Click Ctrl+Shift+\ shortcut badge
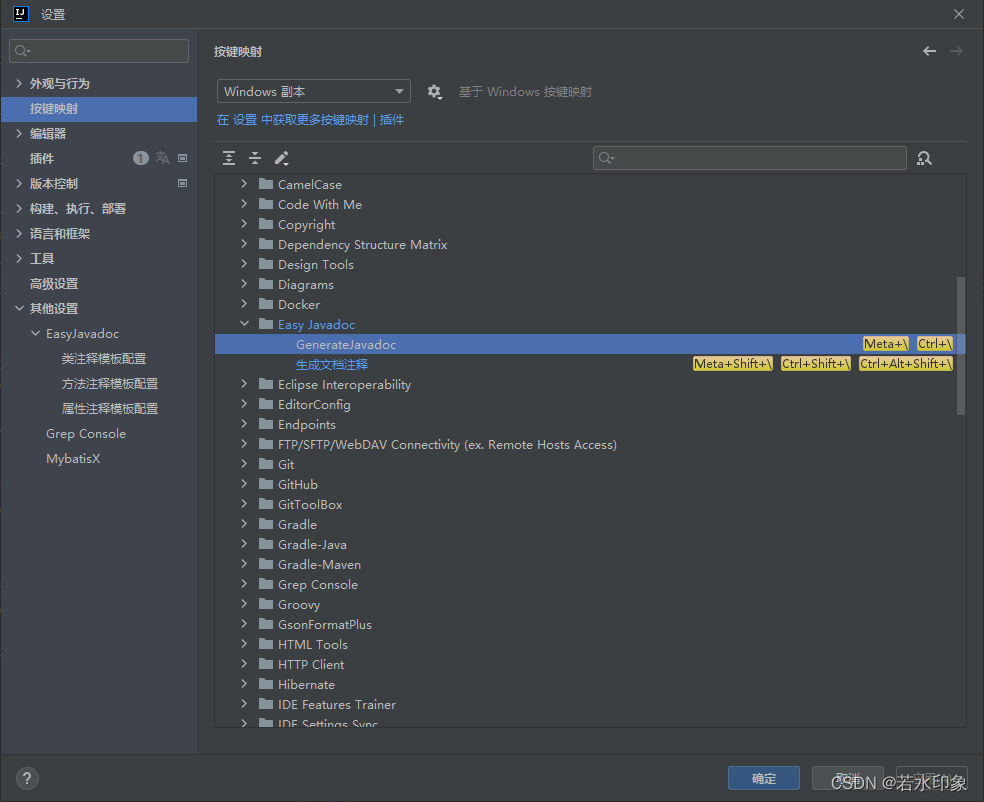 pos(816,363)
